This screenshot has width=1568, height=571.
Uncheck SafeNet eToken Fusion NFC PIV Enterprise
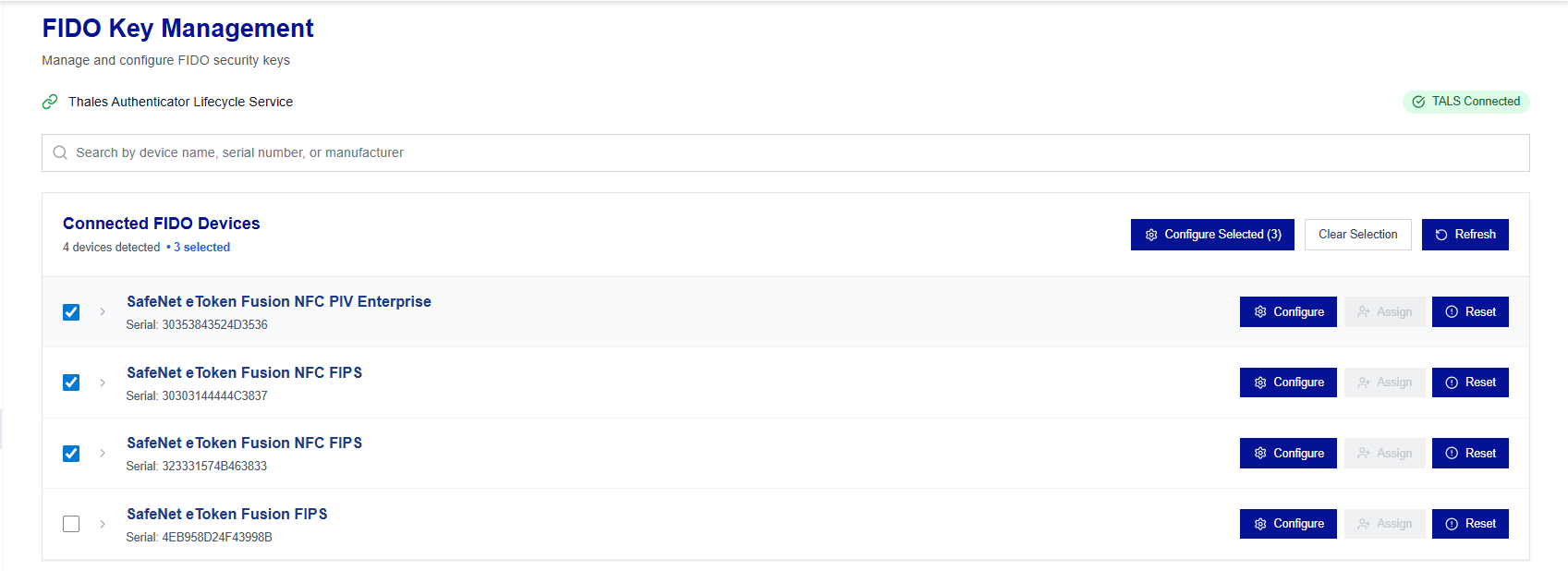click(71, 312)
